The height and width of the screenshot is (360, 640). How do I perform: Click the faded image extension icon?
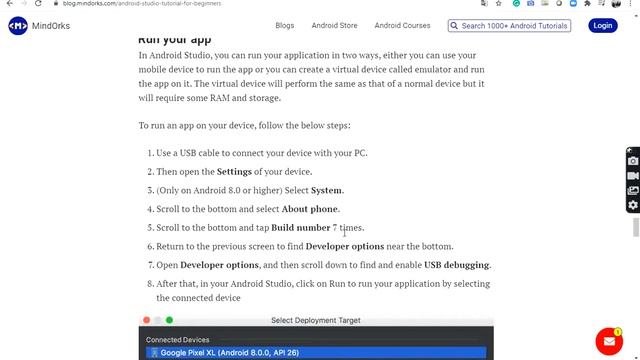pos(545,3)
